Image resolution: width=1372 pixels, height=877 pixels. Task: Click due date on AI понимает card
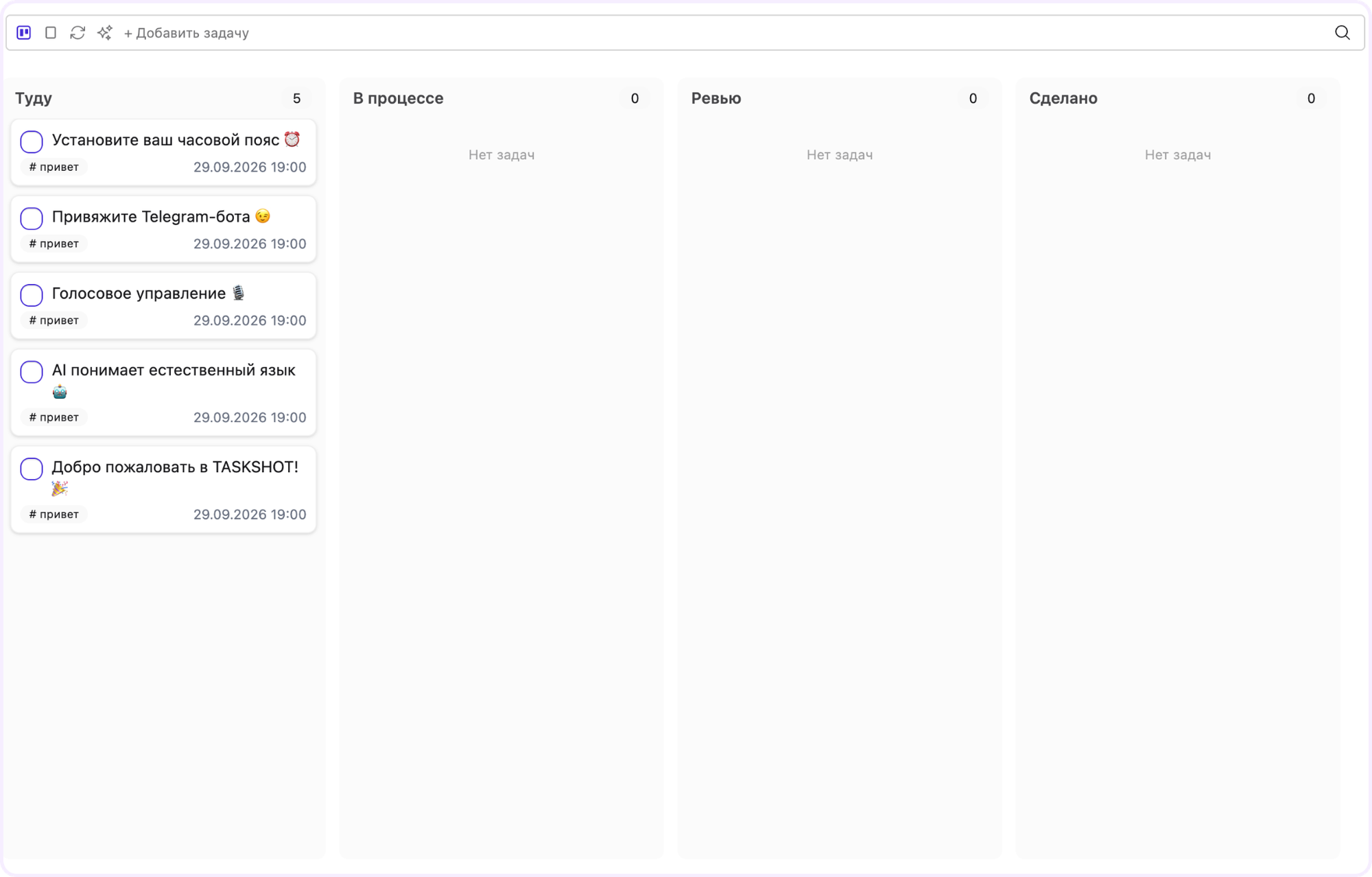[250, 417]
